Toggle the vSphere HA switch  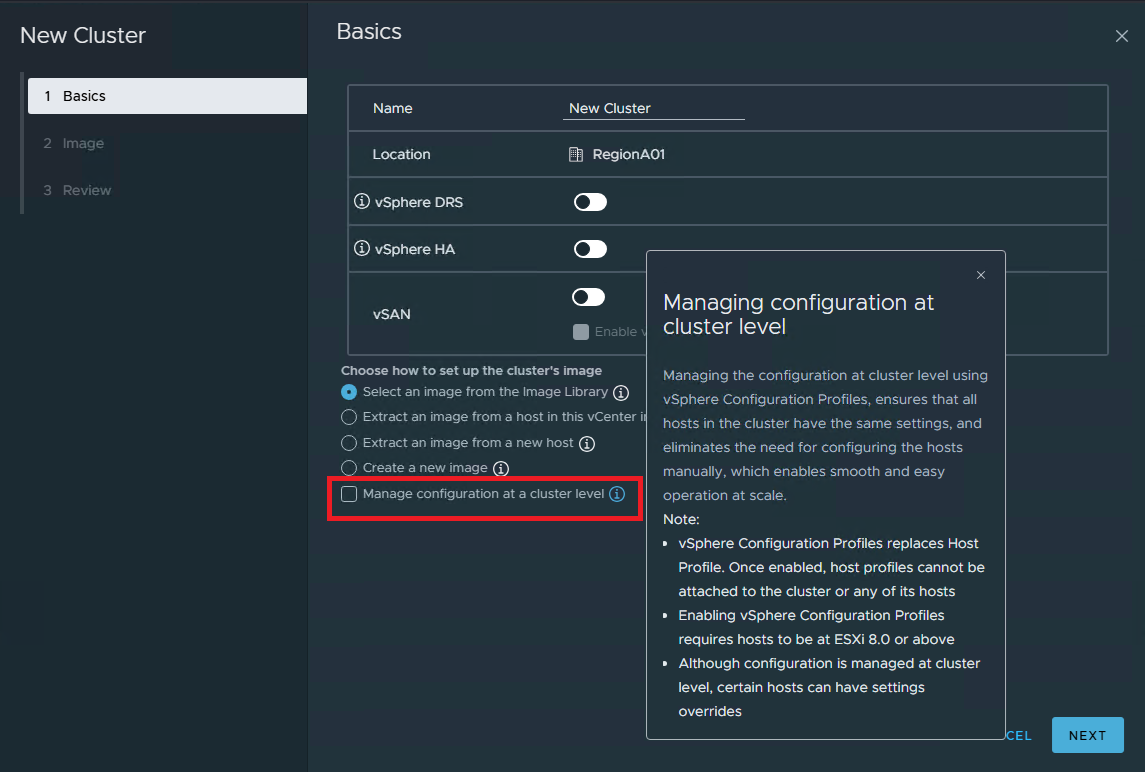590,249
